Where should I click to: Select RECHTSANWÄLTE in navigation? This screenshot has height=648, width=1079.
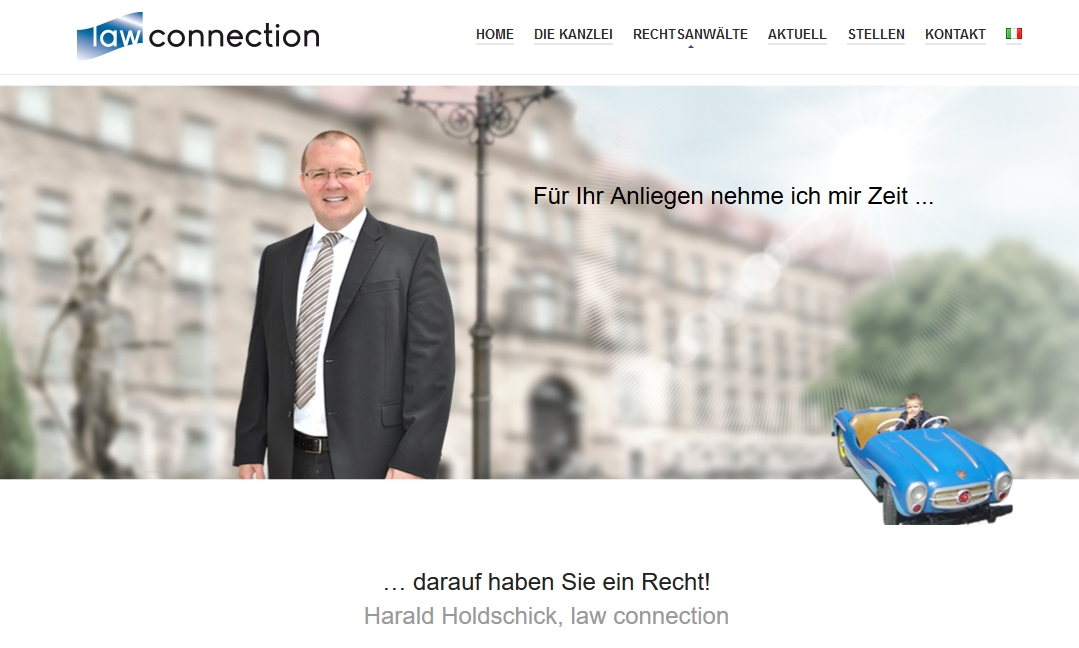690,34
